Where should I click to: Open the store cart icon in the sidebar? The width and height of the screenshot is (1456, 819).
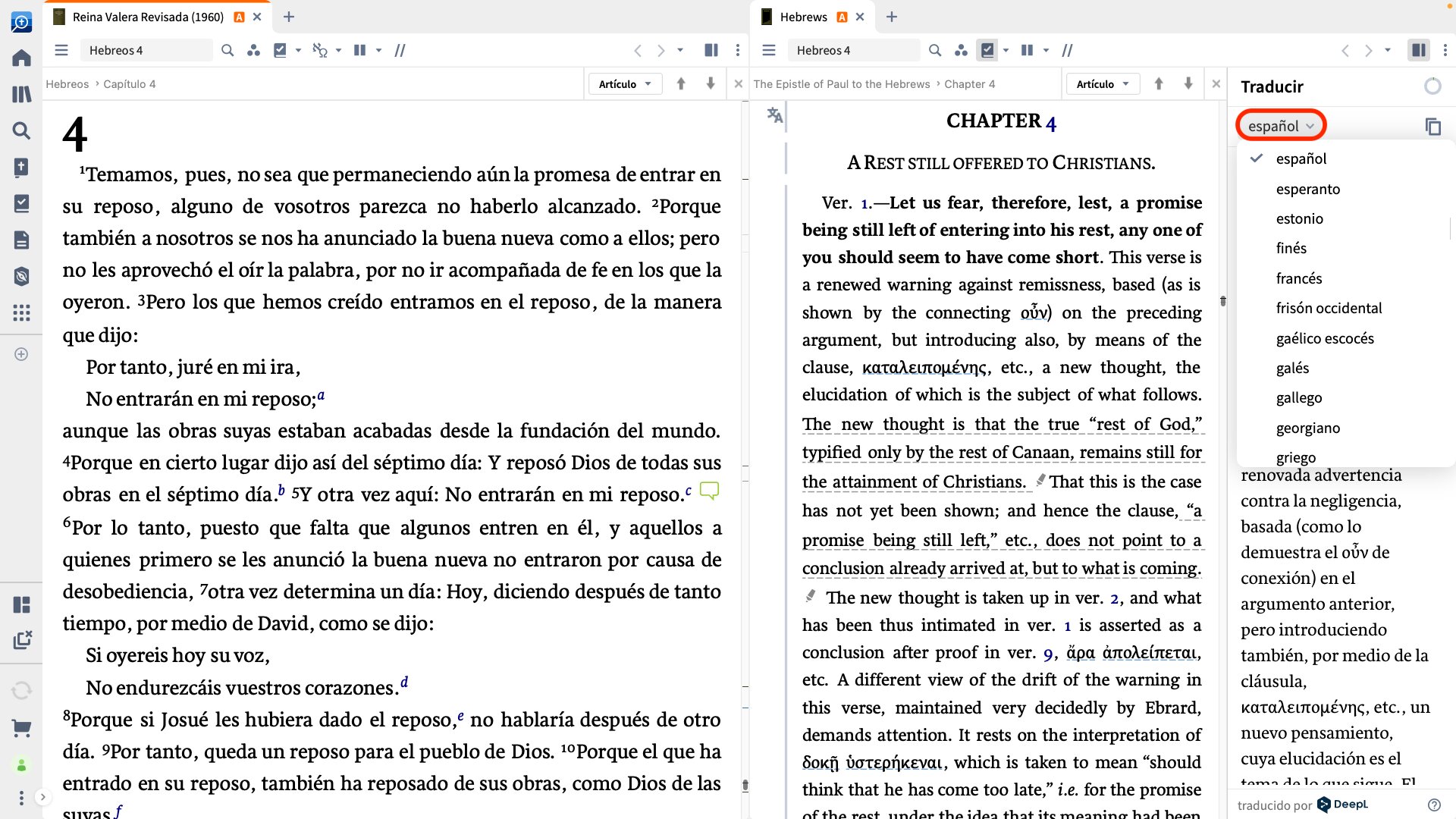click(x=21, y=729)
